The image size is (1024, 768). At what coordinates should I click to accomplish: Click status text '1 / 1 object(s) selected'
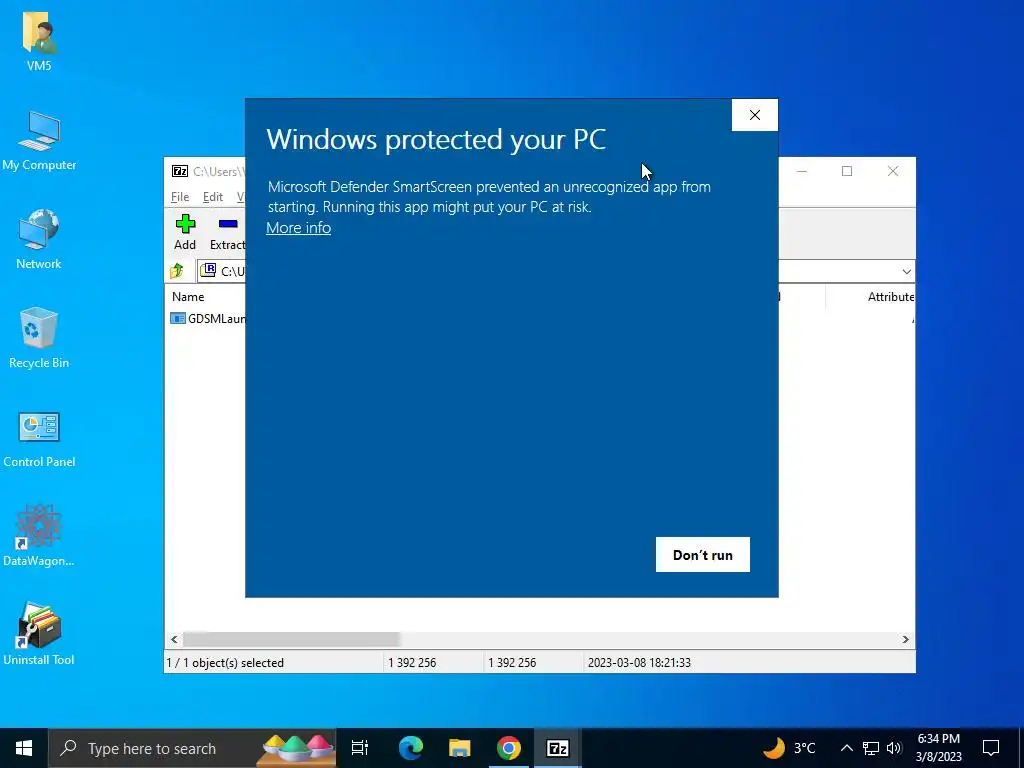[225, 662]
